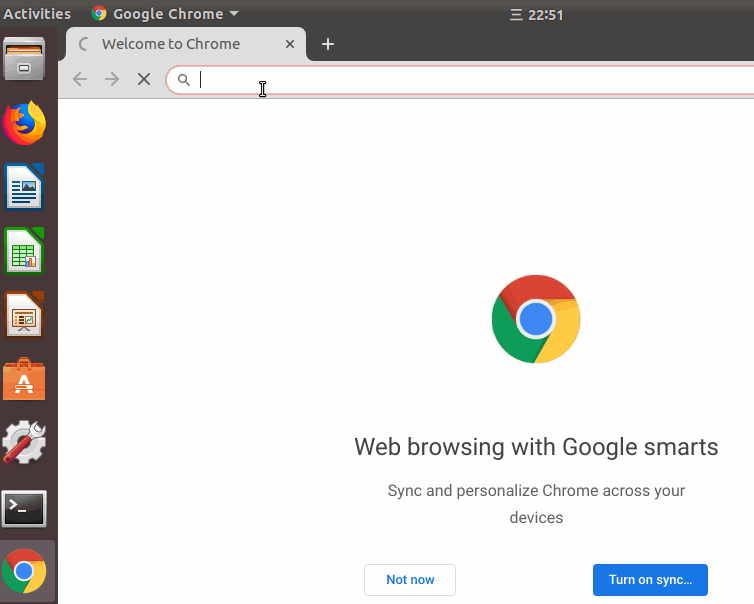
Task: Launch Terminal from the dock
Action: tap(24, 509)
